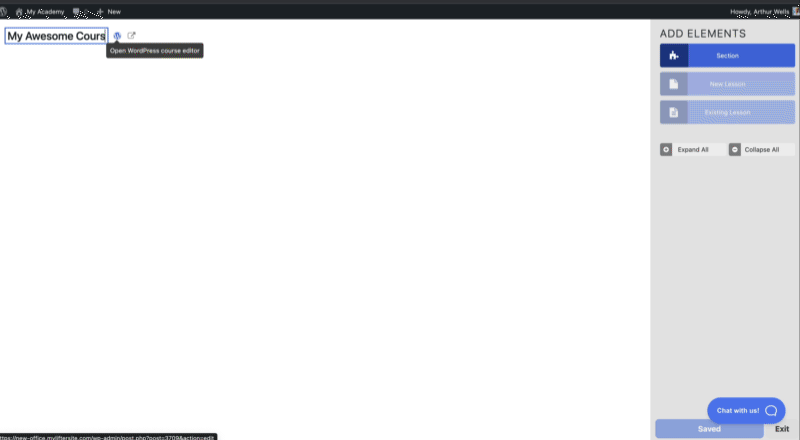Click the minus icon beside Collapse All
The width and height of the screenshot is (800, 440).
point(735,150)
